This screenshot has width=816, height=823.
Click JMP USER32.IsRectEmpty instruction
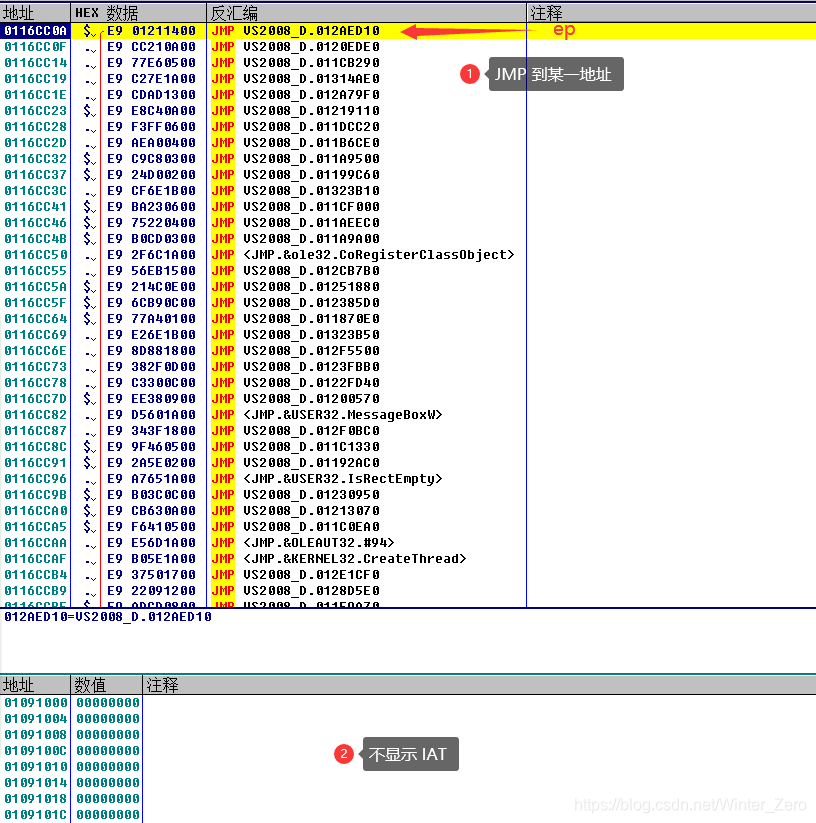tap(327, 479)
